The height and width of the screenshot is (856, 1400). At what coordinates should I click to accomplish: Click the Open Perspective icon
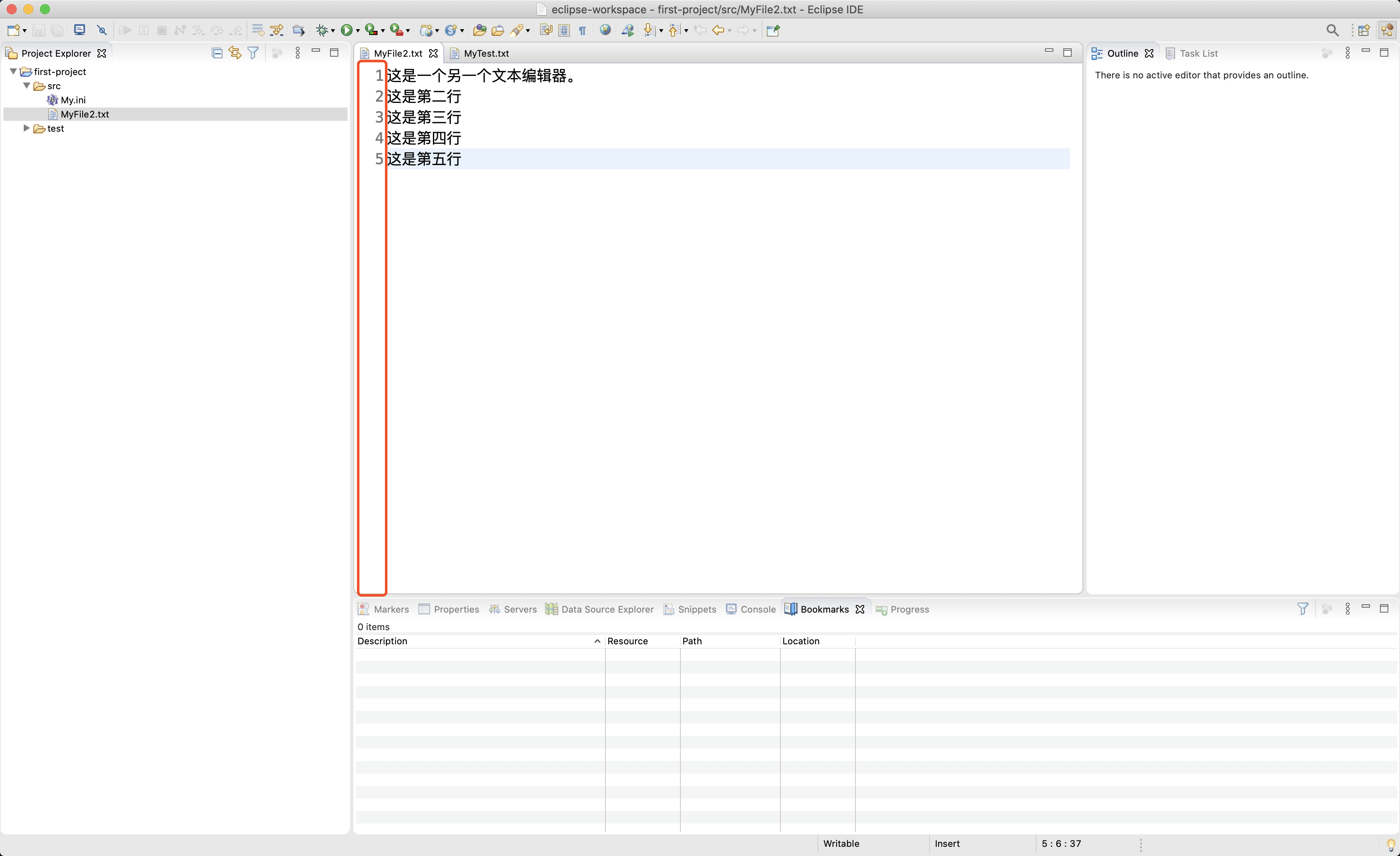pos(1364,30)
